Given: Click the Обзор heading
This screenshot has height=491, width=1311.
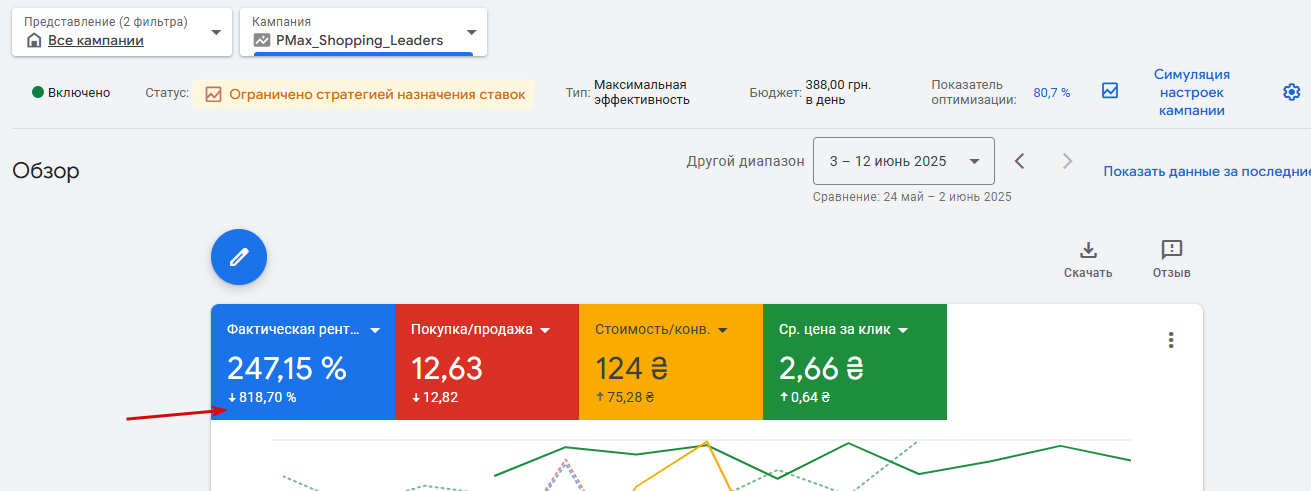Looking at the screenshot, I should tap(46, 171).
